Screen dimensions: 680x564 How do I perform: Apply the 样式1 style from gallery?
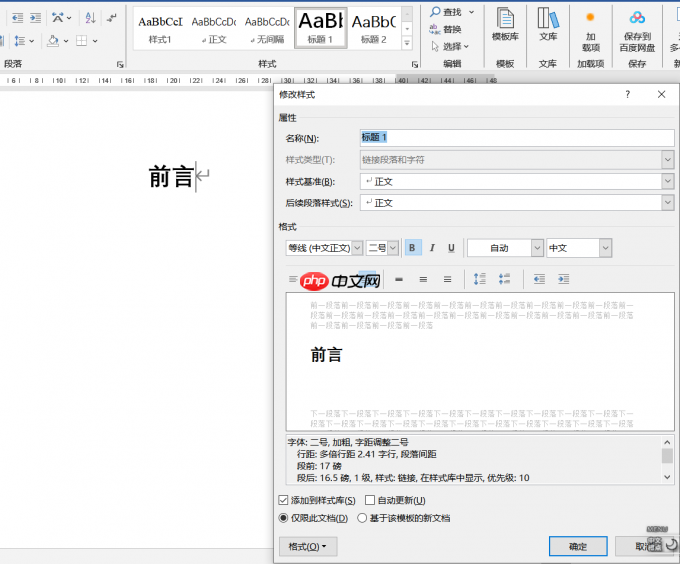point(160,29)
